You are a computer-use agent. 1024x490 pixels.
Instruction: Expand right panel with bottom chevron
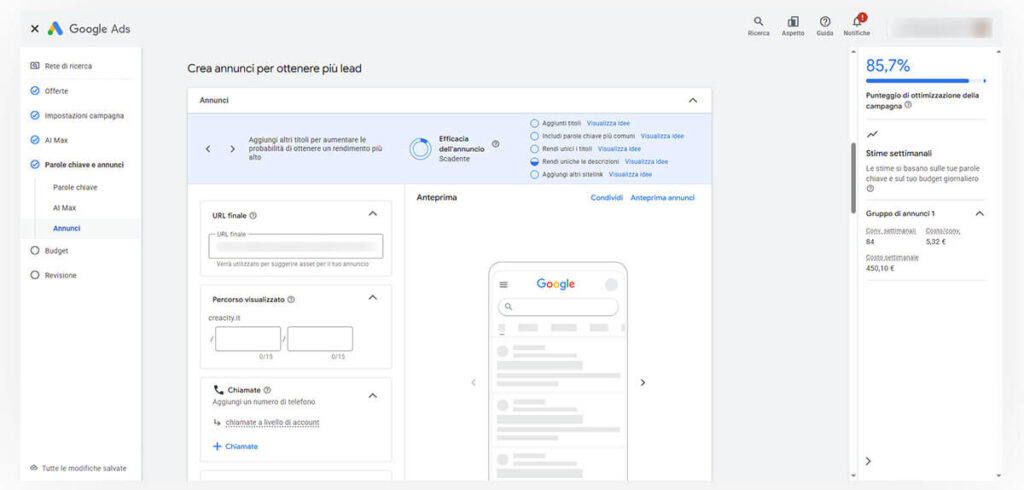[x=868, y=461]
